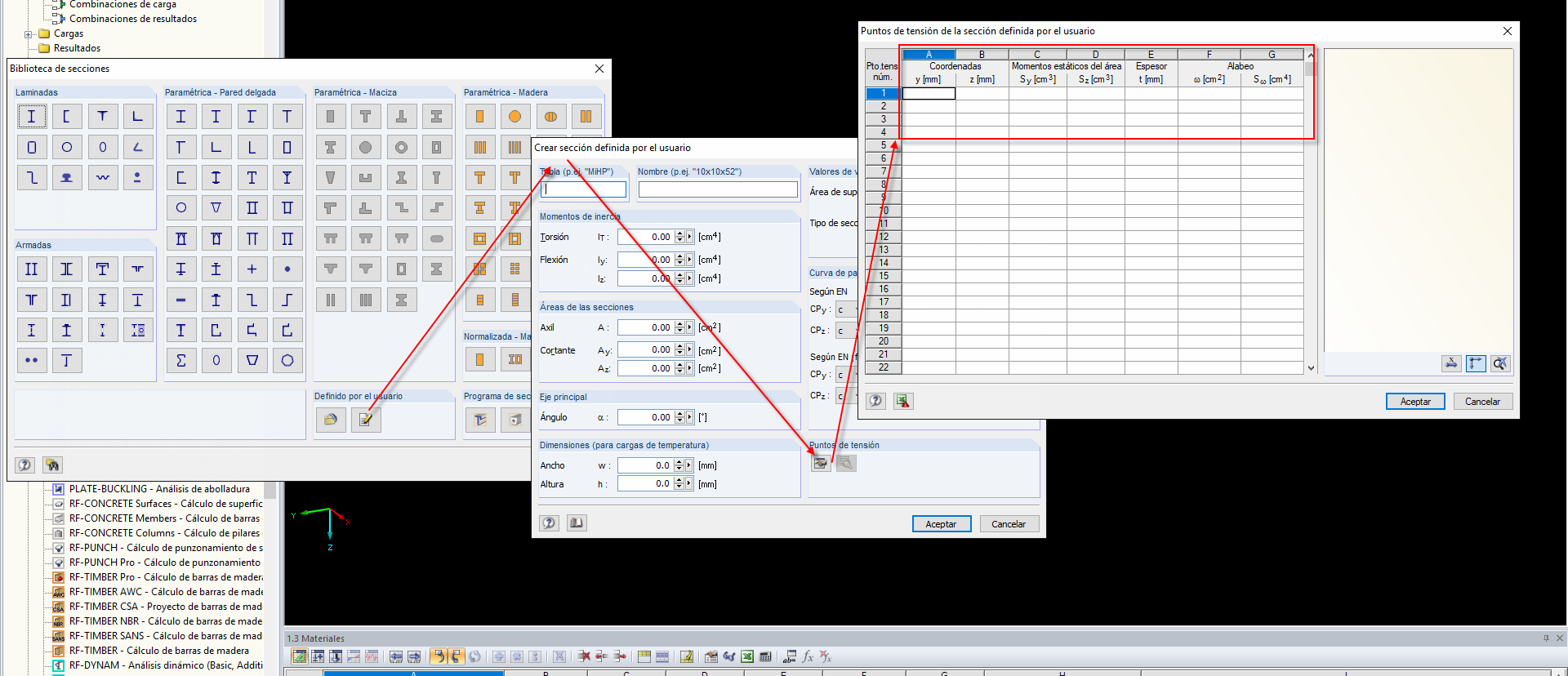Choose the rolled T-section in Laminadas
The height and width of the screenshot is (676, 1568).
(x=102, y=117)
